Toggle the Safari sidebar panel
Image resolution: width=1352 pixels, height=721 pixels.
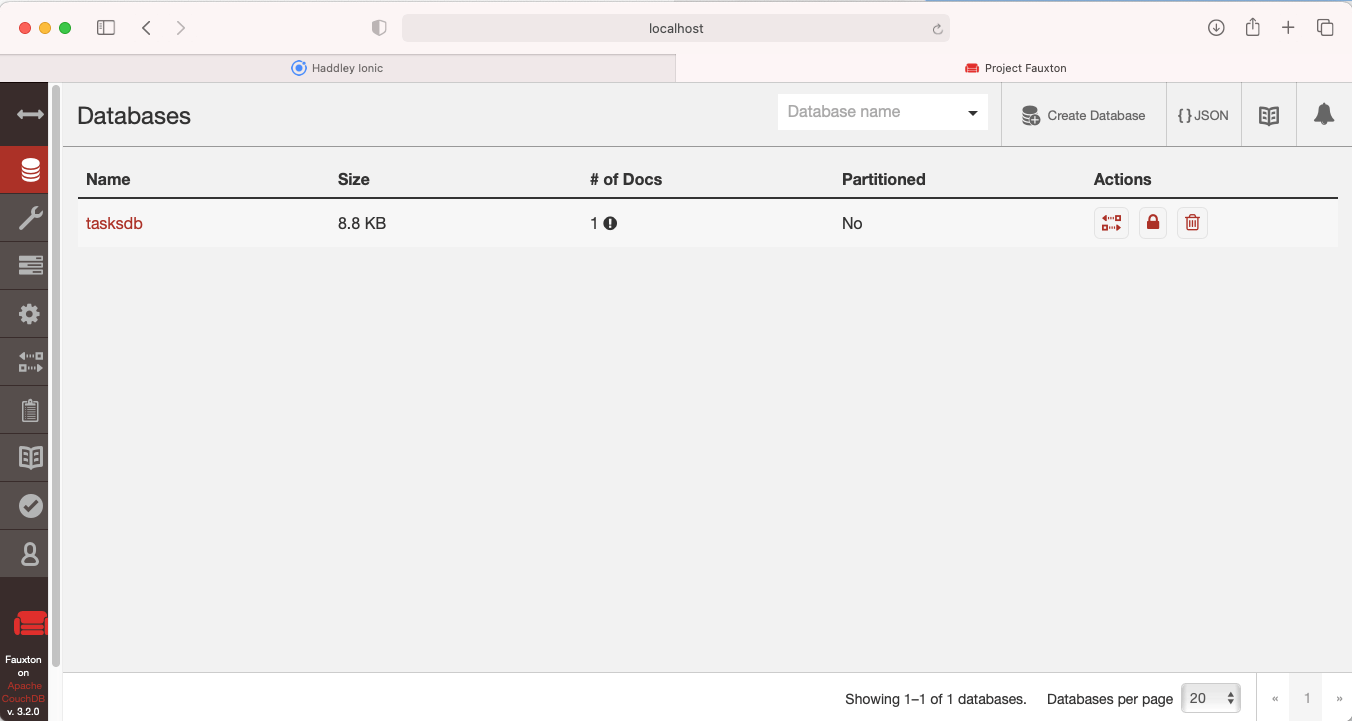(x=106, y=28)
